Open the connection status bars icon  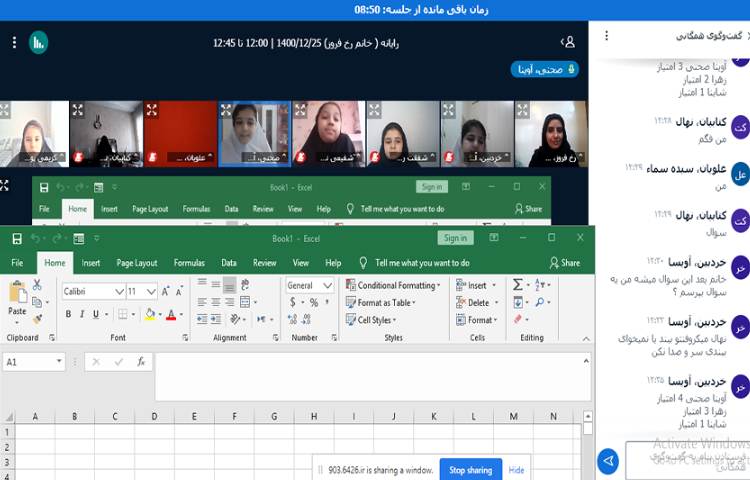coord(38,42)
